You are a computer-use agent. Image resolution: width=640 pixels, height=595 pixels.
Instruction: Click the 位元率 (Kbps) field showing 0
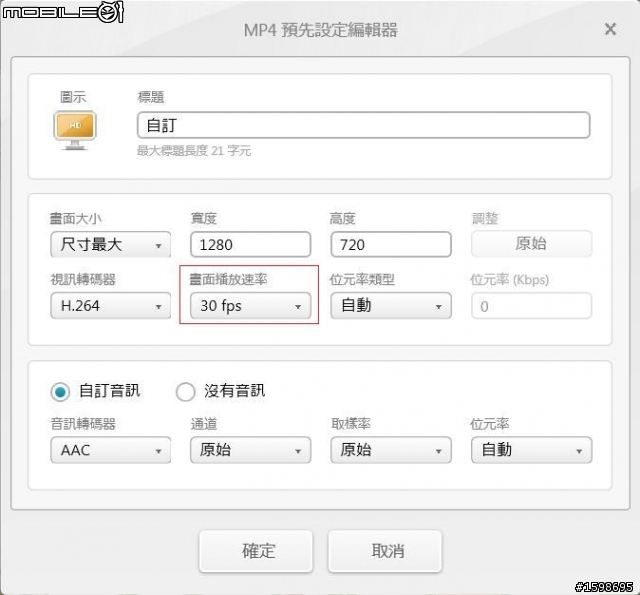[531, 306]
